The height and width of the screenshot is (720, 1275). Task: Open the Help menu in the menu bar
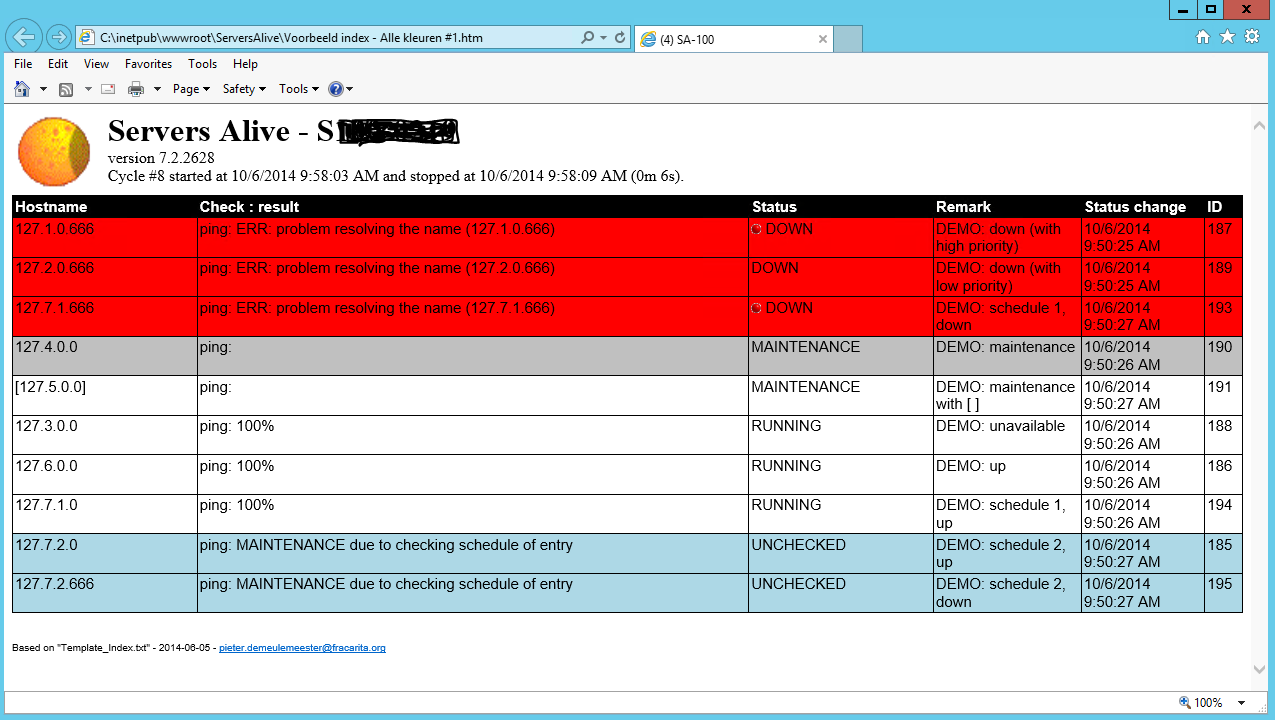point(245,64)
